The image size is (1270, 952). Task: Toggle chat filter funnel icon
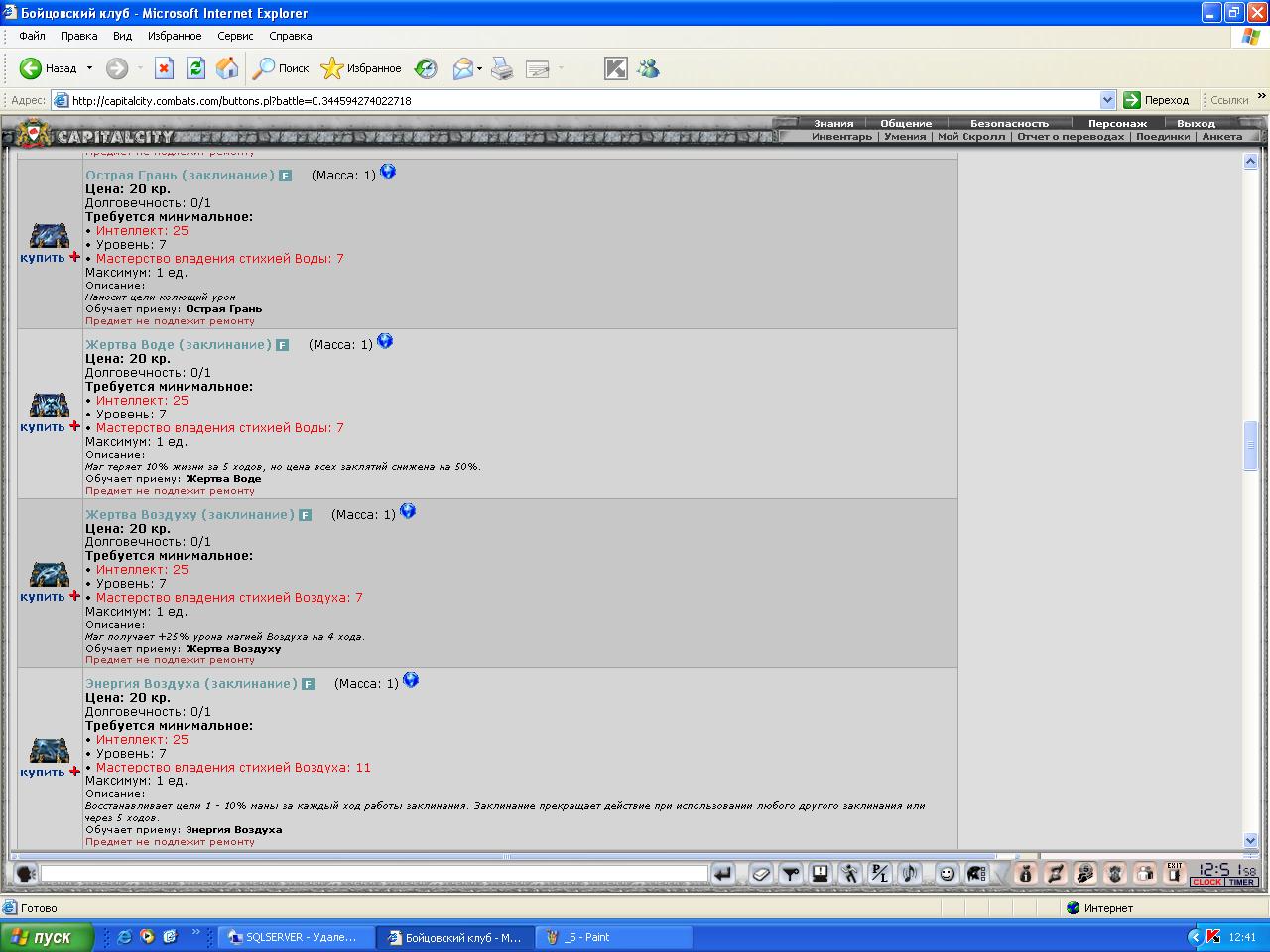pyautogui.click(x=791, y=873)
